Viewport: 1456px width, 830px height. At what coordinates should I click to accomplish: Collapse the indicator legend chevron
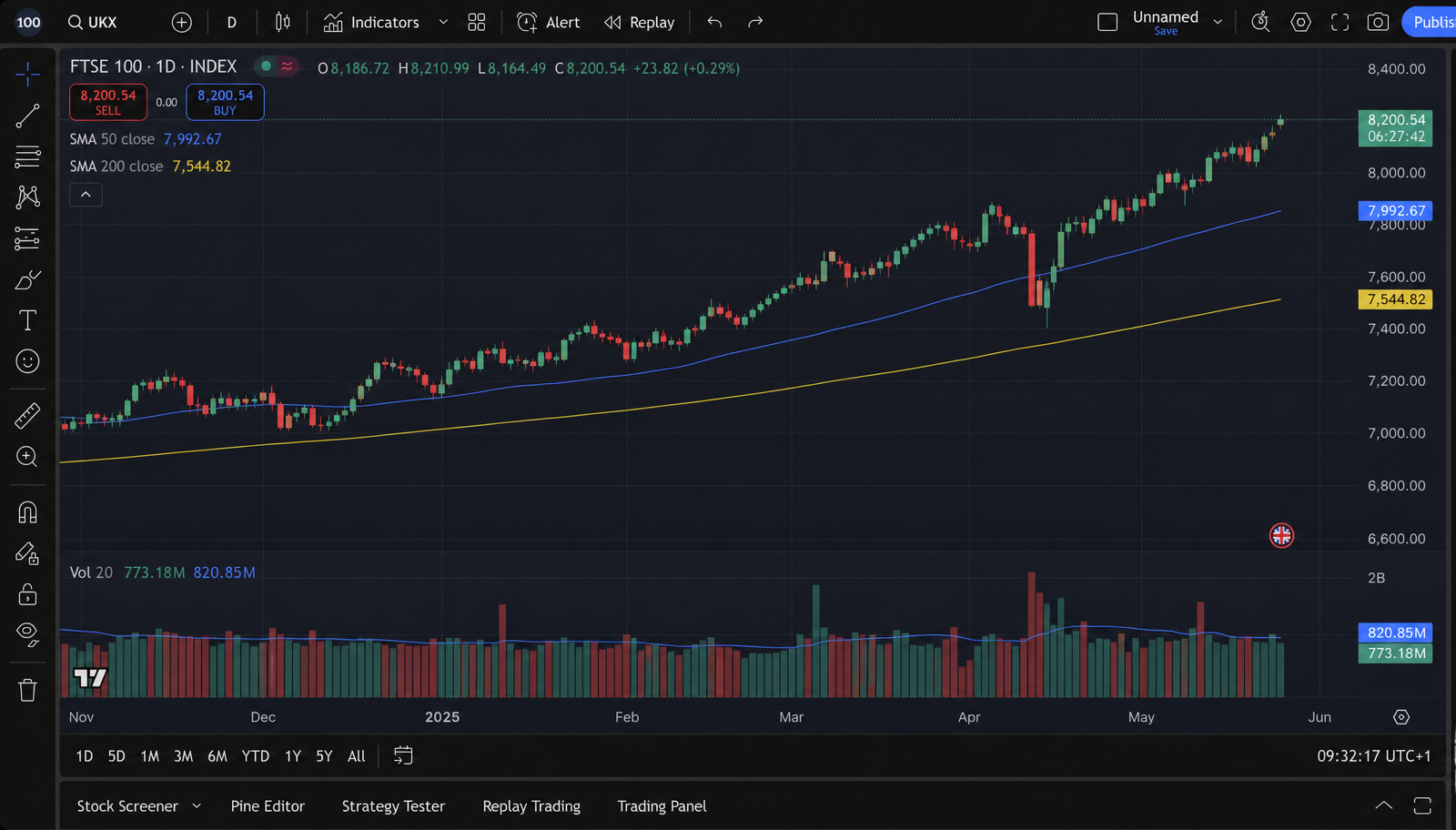(x=86, y=195)
